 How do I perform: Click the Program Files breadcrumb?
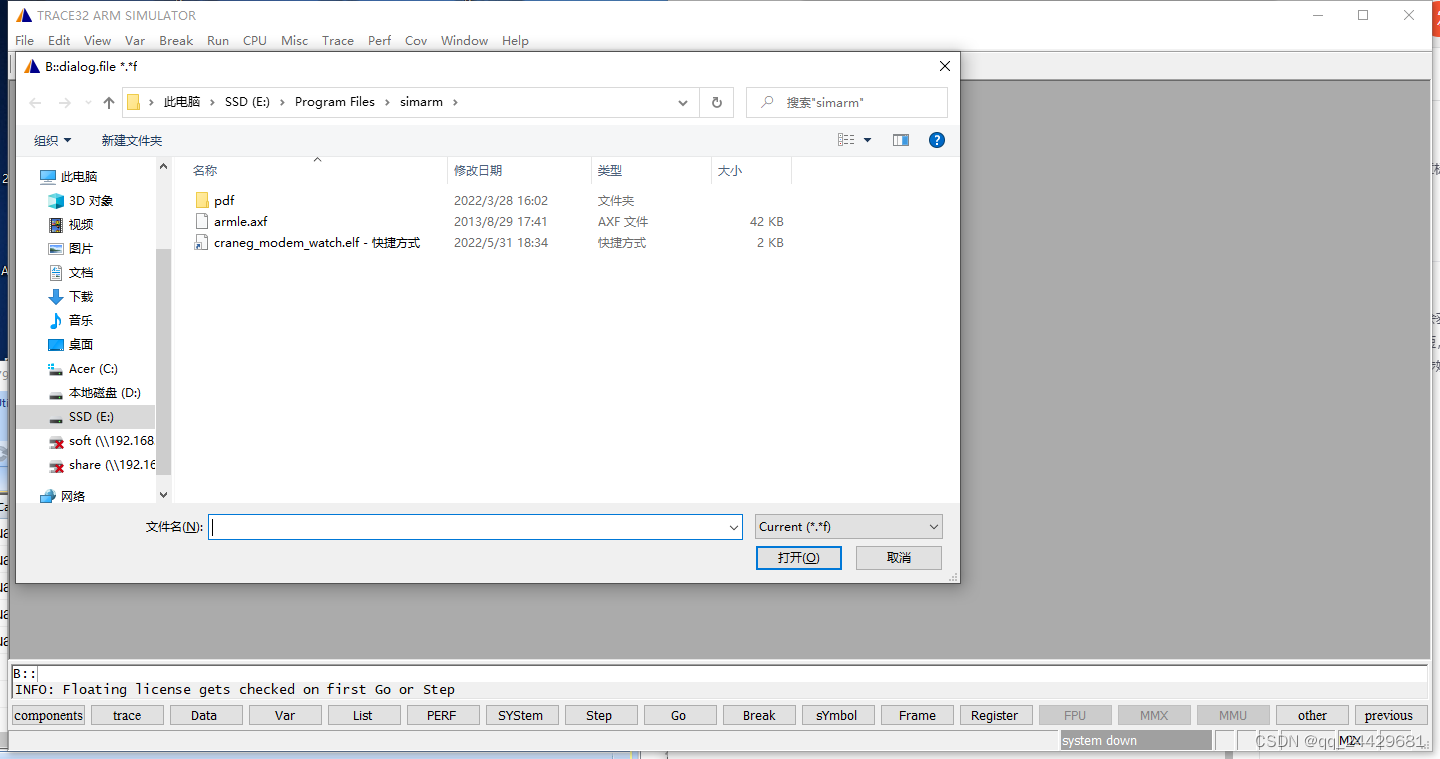(335, 102)
